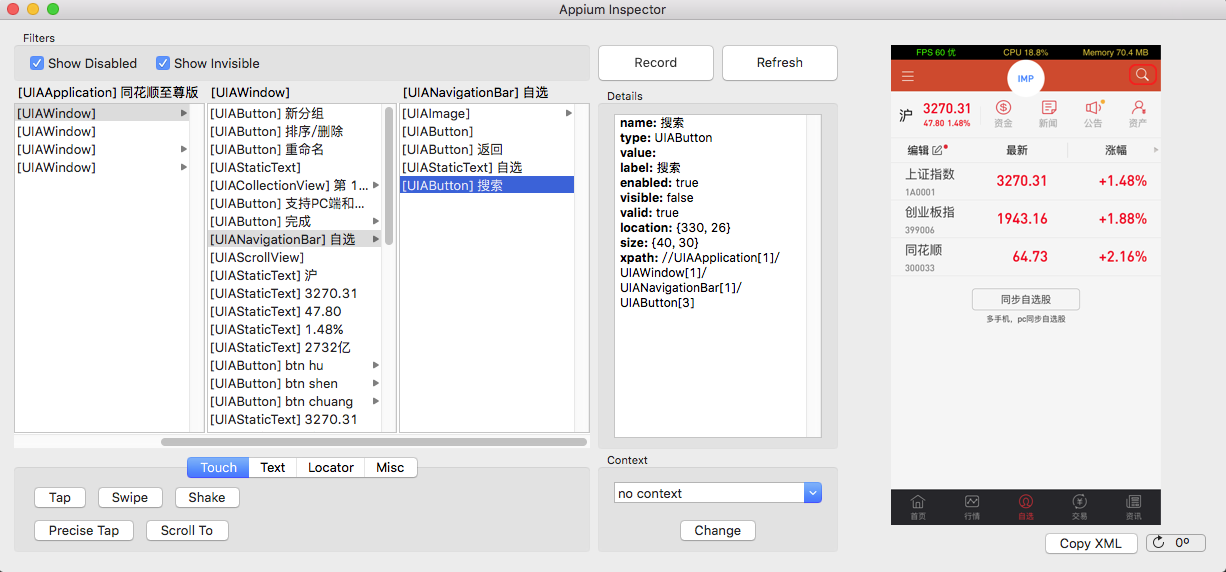
Task: Switch to the Locator tab
Action: tap(331, 467)
